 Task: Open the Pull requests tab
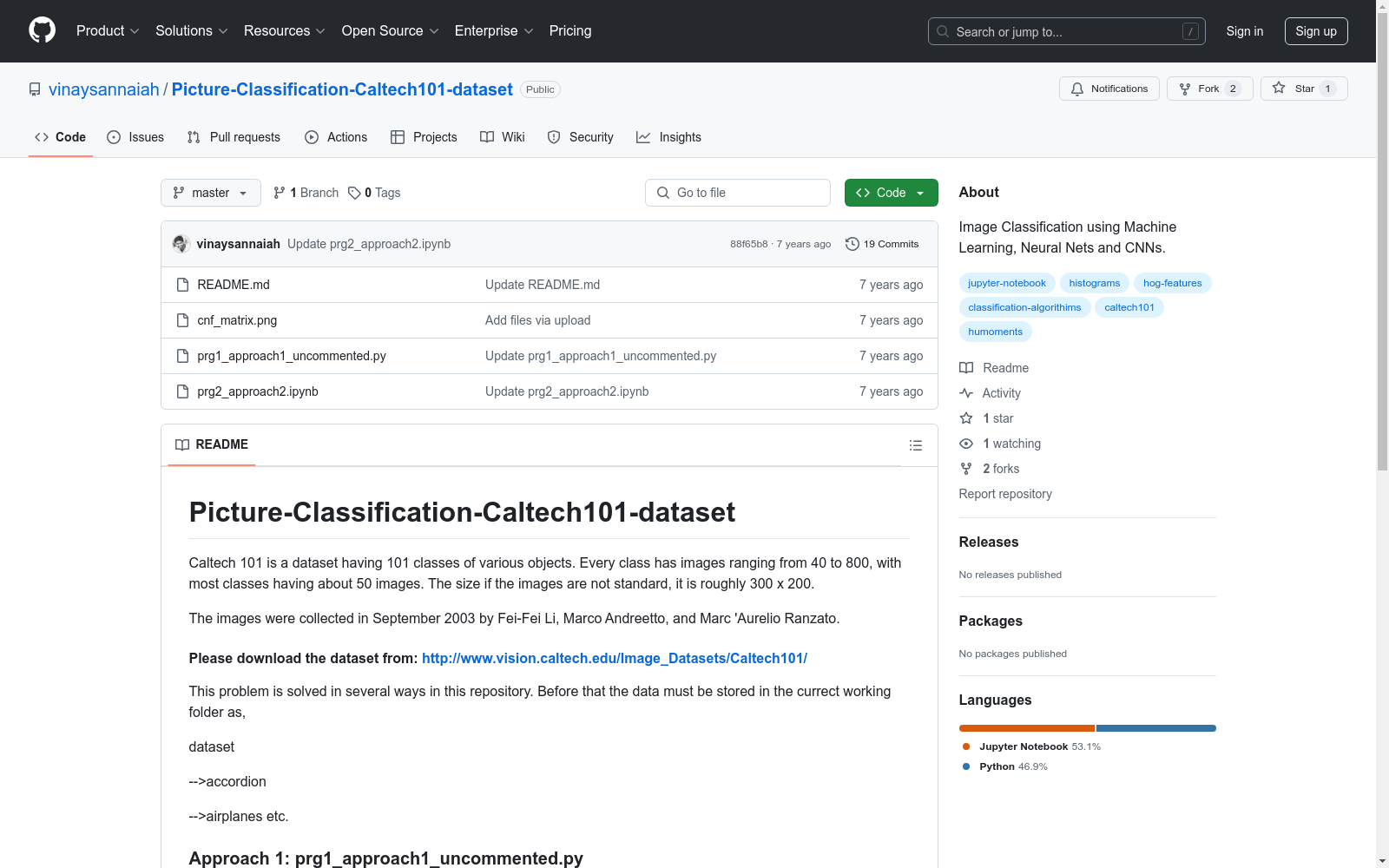(234, 137)
